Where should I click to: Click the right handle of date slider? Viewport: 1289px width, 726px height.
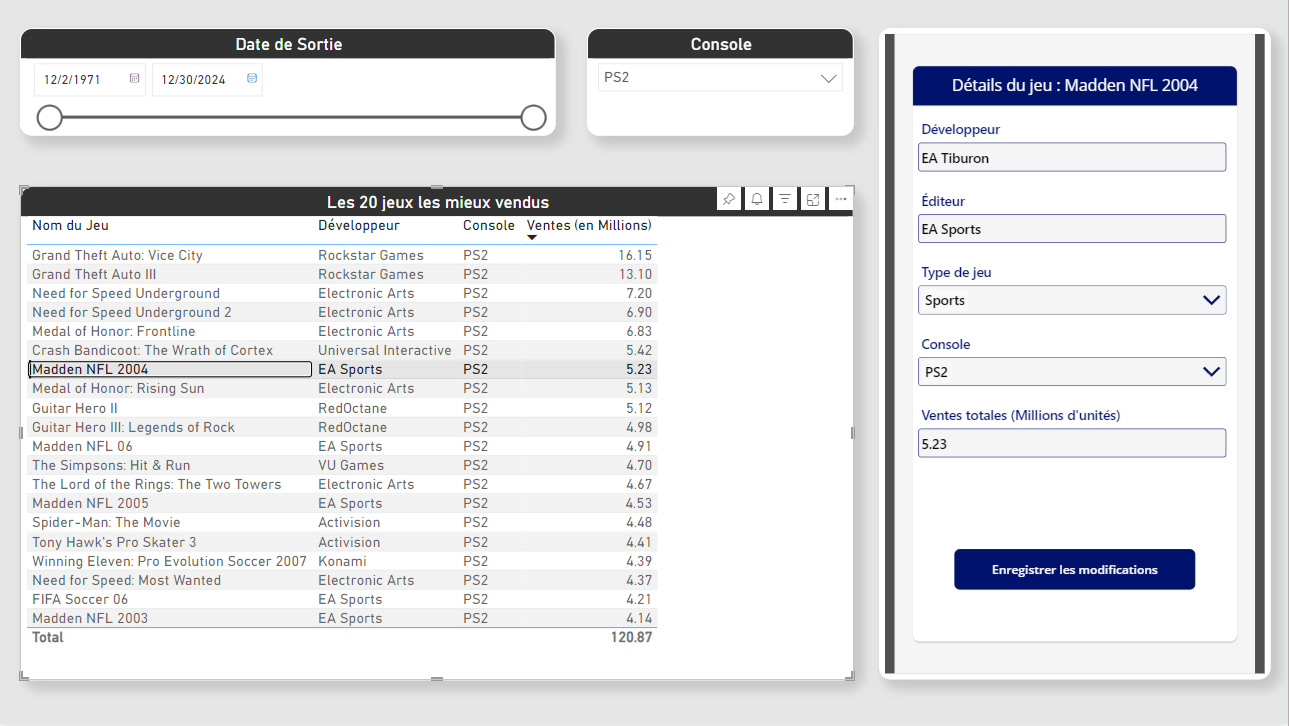point(534,118)
